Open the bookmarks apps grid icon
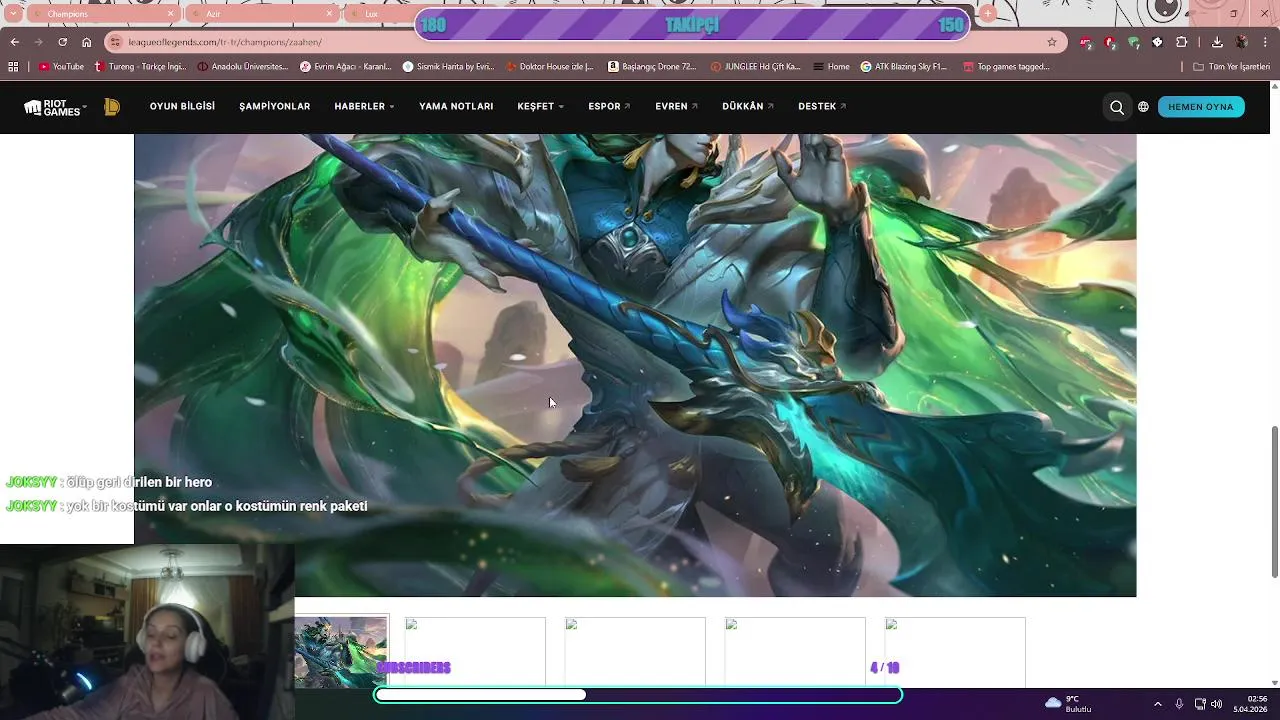This screenshot has height=720, width=1280. (x=13, y=67)
